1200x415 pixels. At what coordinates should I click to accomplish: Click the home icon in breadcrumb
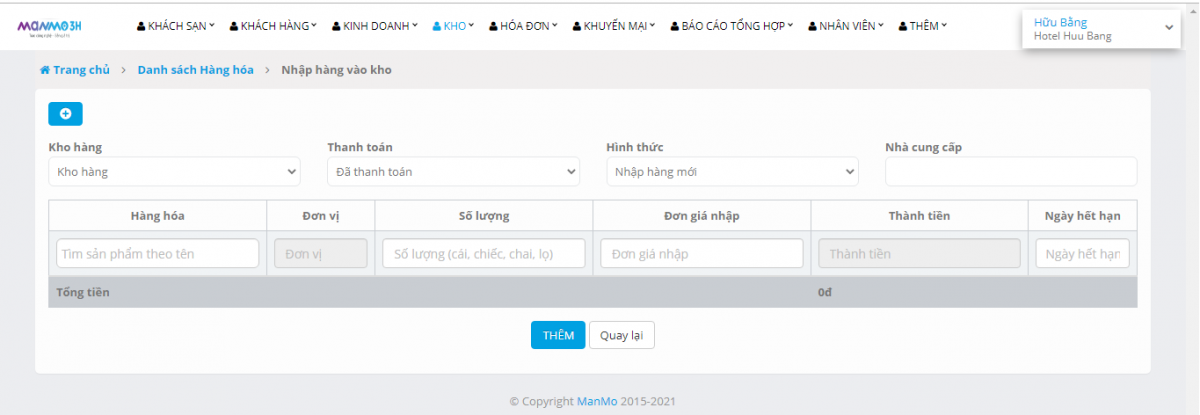(44, 70)
